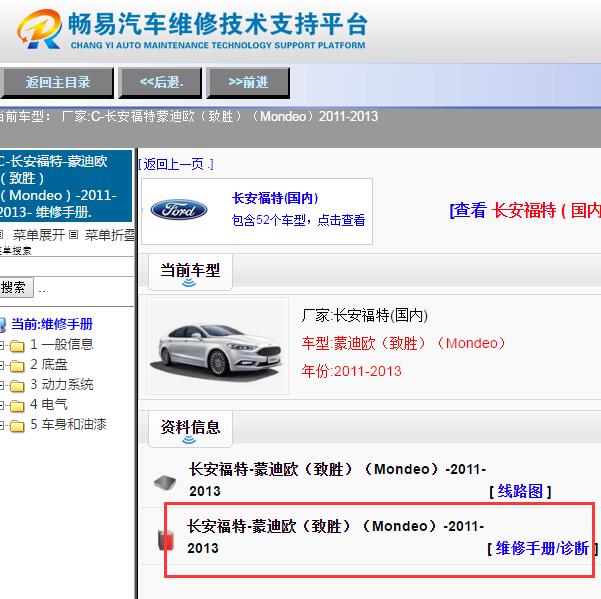Expand the 4 电气 tree node
Image resolution: width=601 pixels, height=599 pixels.
tap(2, 405)
